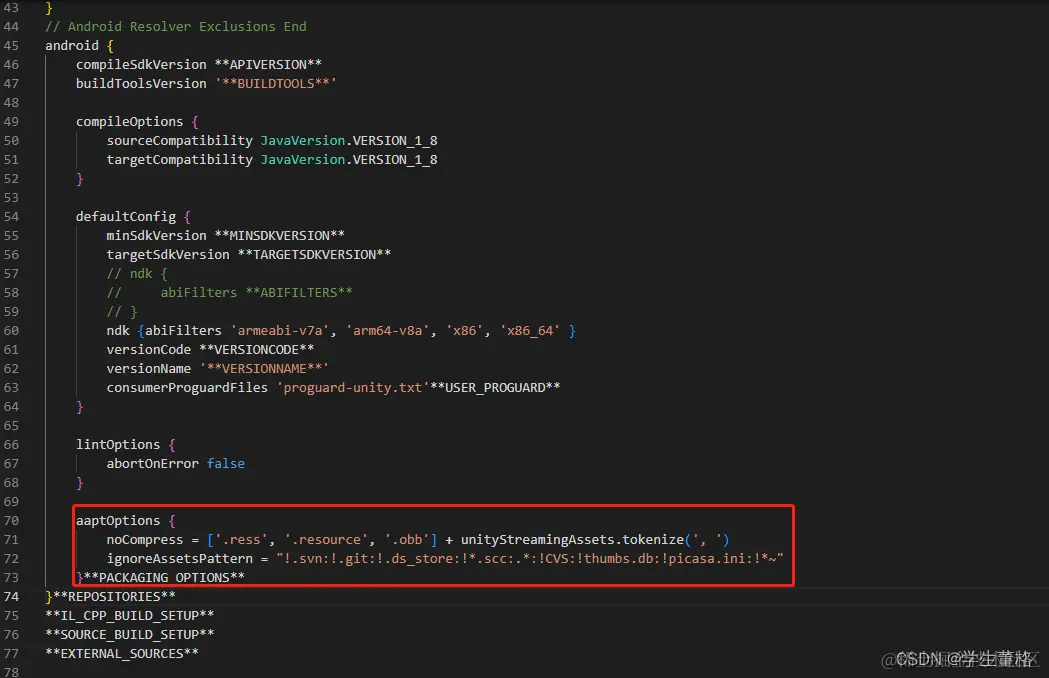The height and width of the screenshot is (678, 1049).
Task: Click the 'aaptOptions {' line
Action: point(126,521)
